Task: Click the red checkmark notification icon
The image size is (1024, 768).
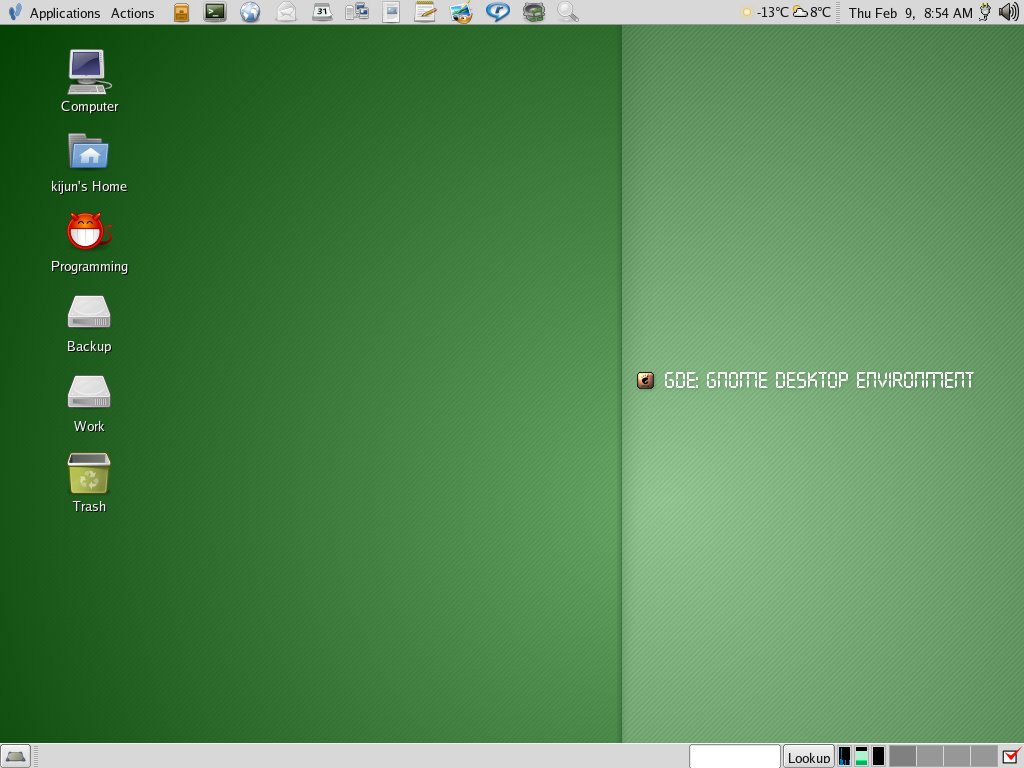Action: (1011, 756)
